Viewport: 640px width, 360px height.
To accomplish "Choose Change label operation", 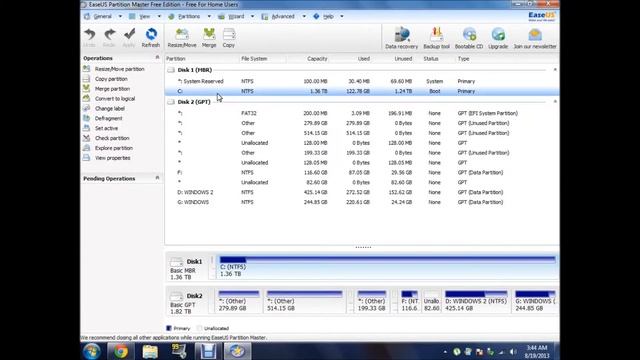I will pos(110,109).
